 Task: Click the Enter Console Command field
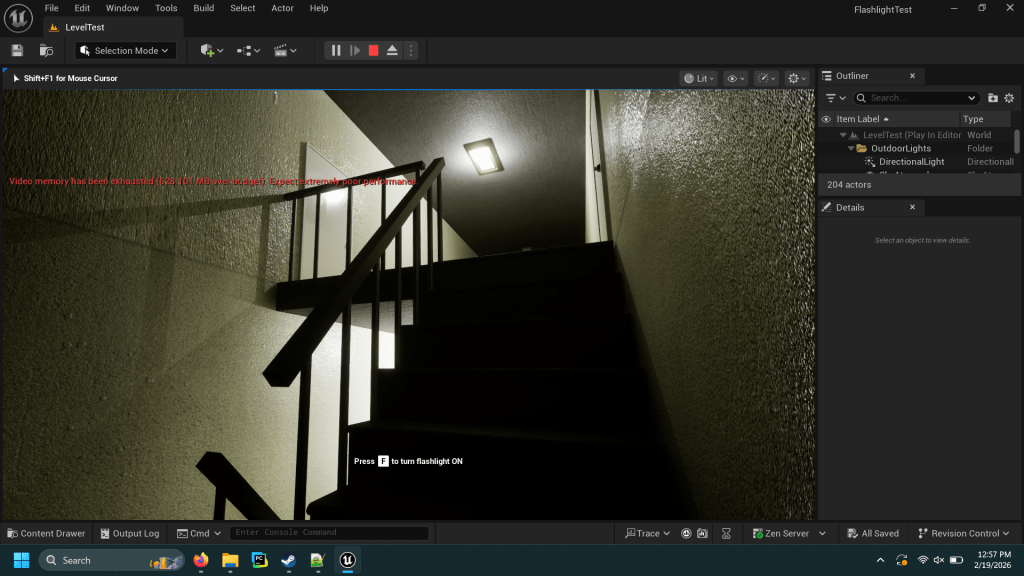click(329, 533)
